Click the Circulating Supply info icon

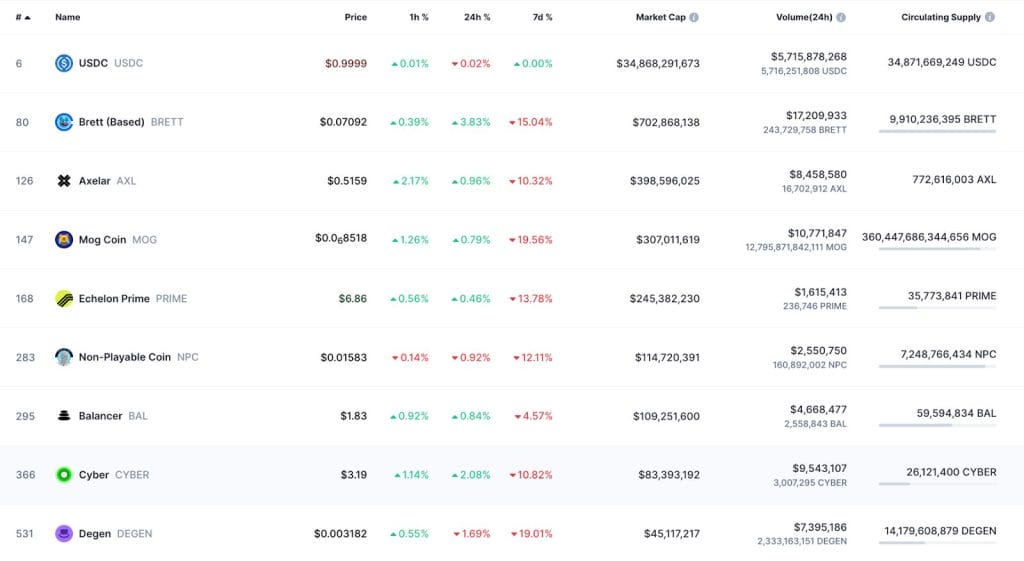pos(990,17)
